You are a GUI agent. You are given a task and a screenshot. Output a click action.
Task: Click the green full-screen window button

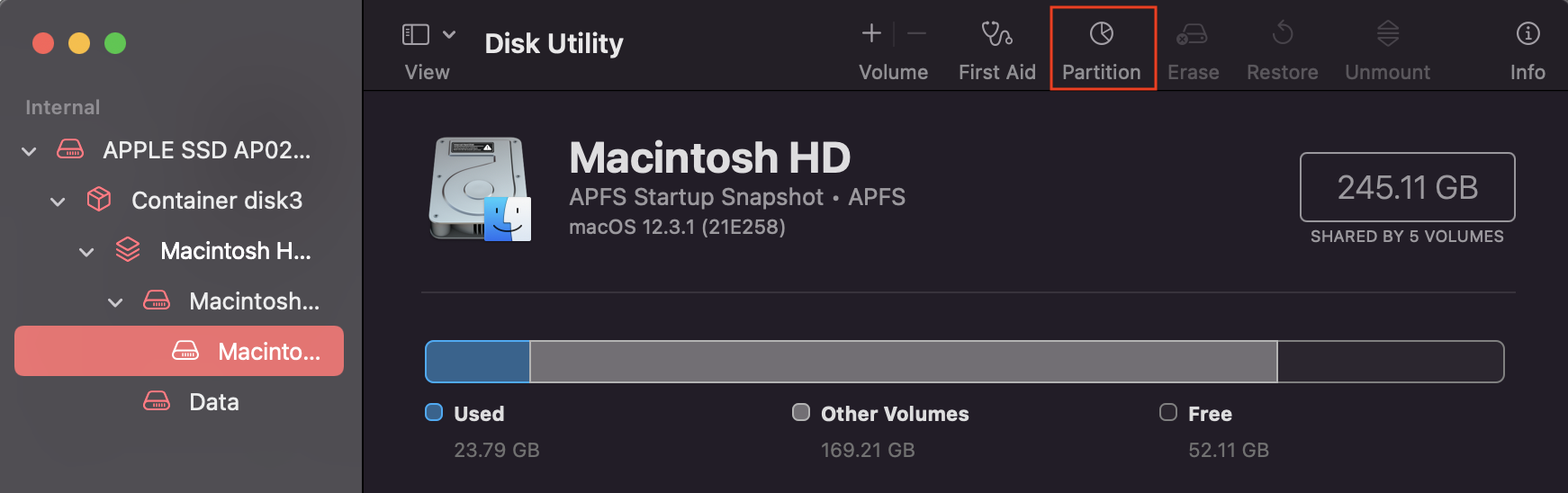pos(115,43)
